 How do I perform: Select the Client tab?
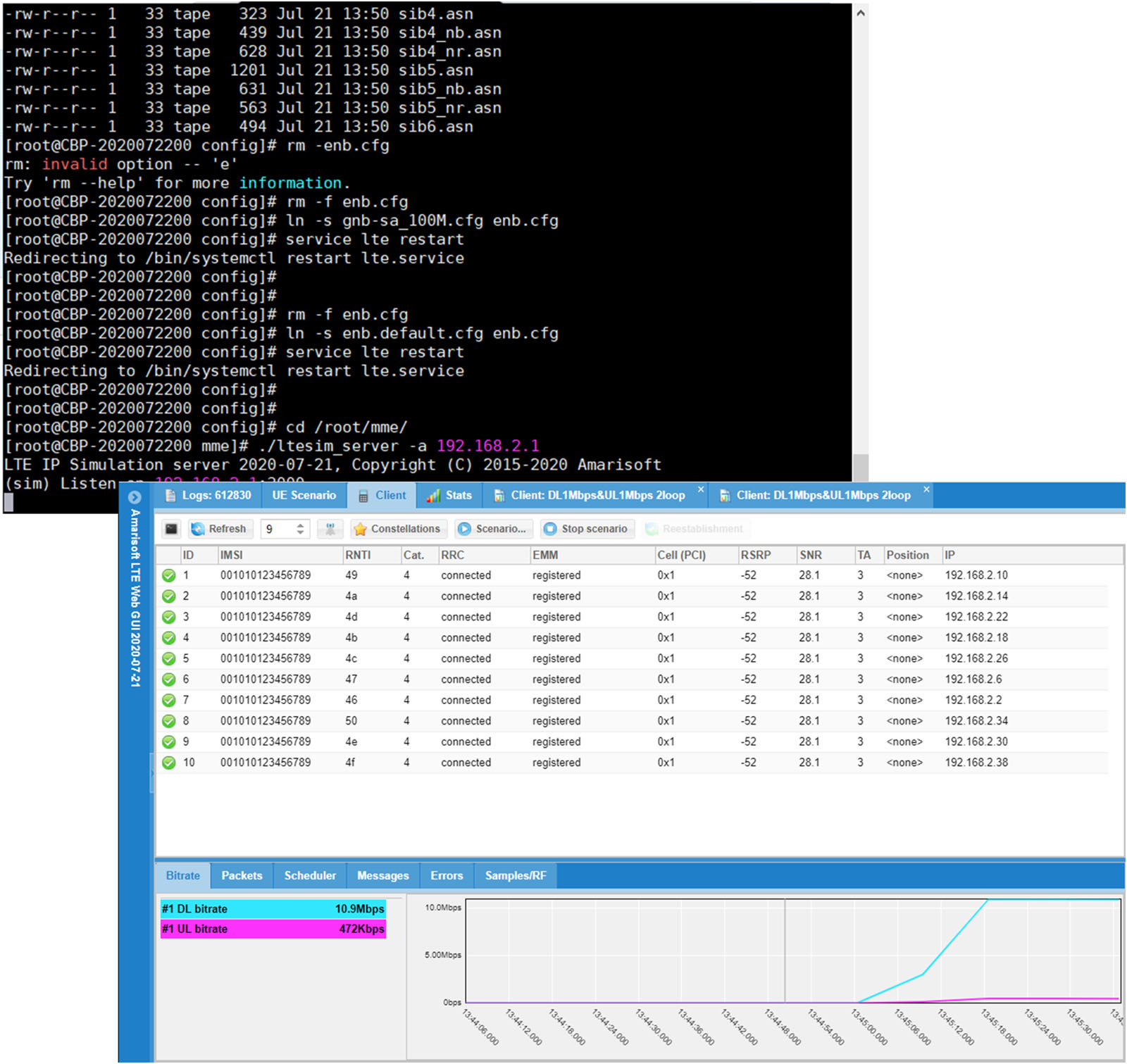[382, 495]
